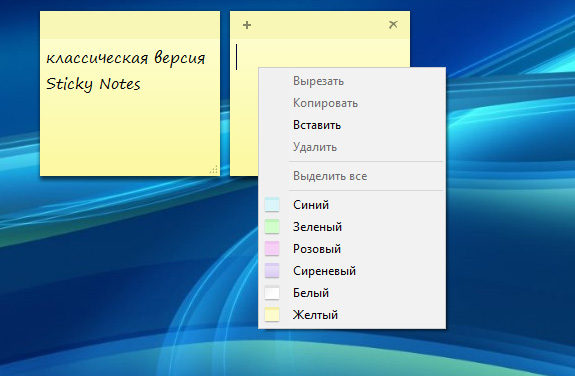Click the blue swatch next to Синий
This screenshot has width=575, height=376.
(272, 205)
